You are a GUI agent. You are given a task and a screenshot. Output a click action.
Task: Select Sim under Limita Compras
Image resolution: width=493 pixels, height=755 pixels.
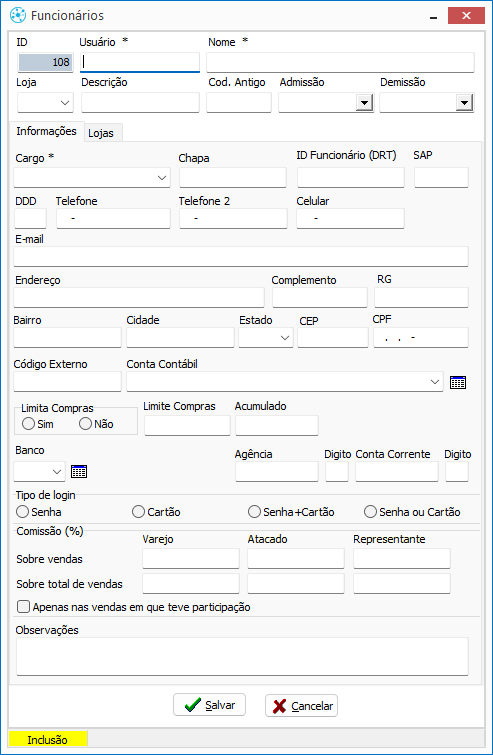point(28,424)
